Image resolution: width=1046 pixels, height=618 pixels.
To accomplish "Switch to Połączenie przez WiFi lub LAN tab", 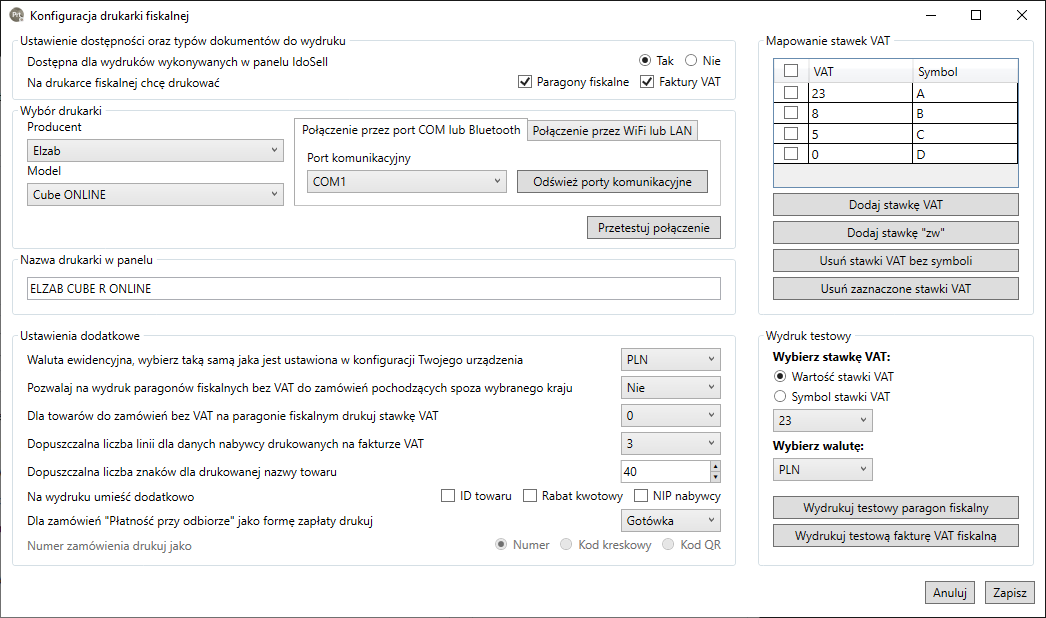I will [x=612, y=130].
